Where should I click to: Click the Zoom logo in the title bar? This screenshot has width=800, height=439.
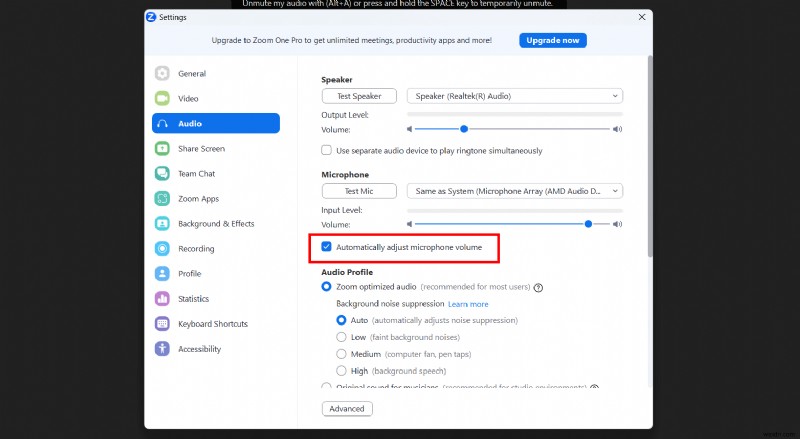pos(151,17)
